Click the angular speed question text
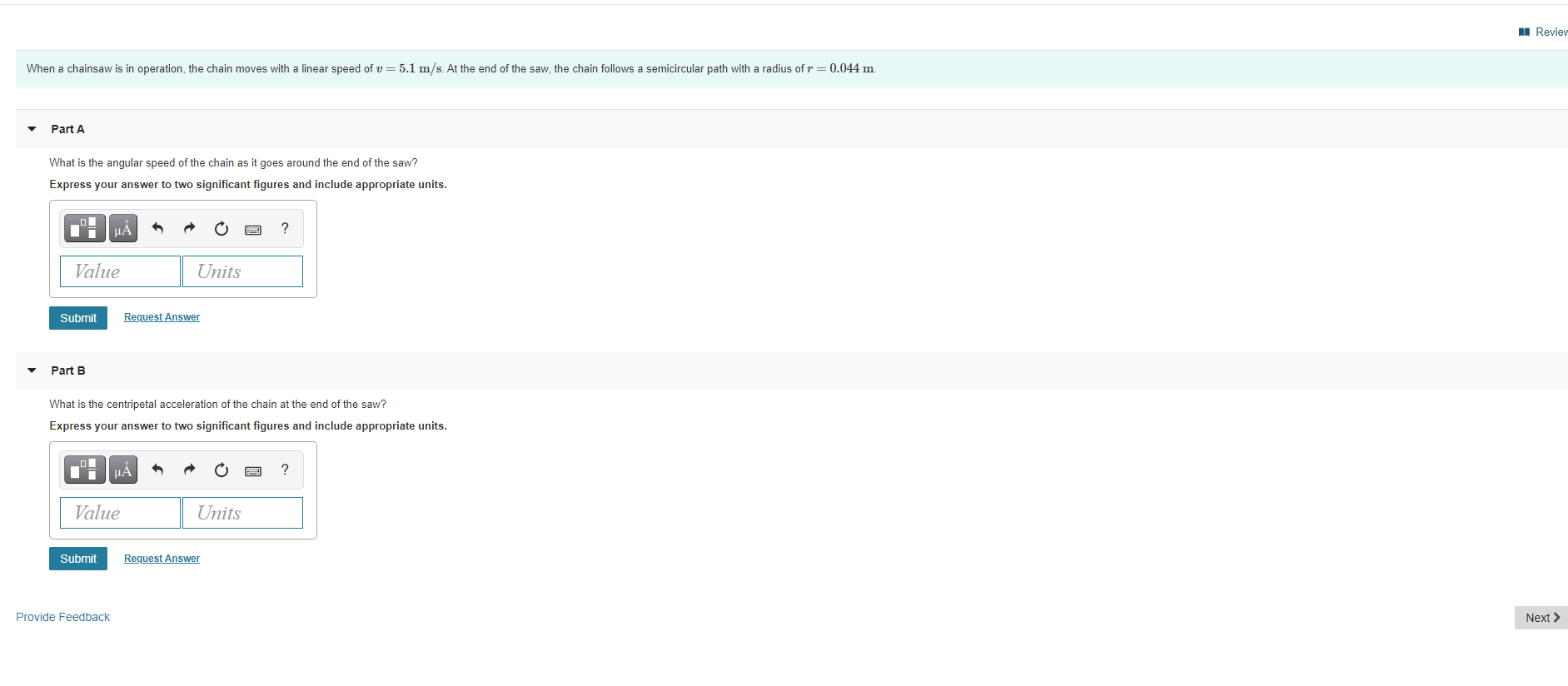 point(233,163)
